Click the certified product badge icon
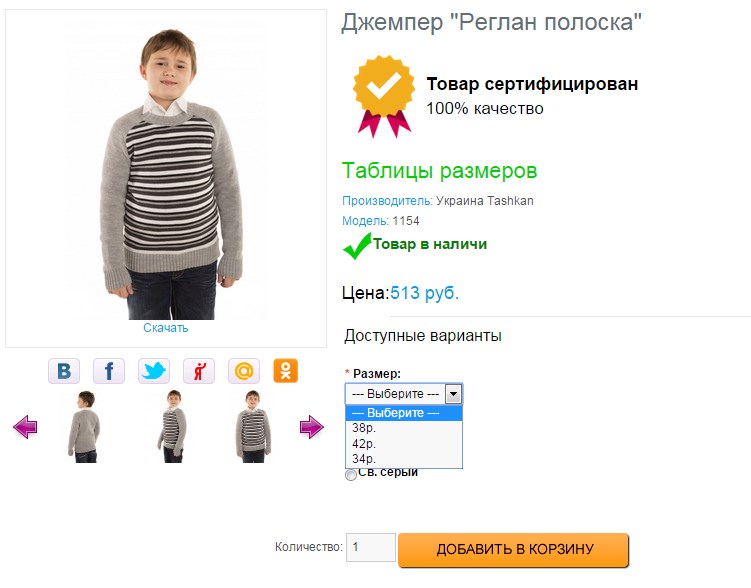 point(383,94)
